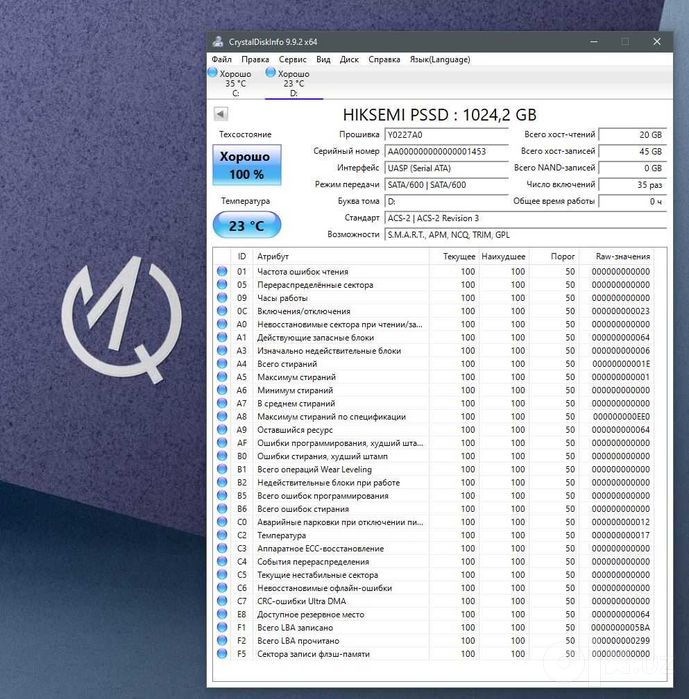Screen dimensions: 689x699
Task: Click status icon of row C2 Температура
Action: pyautogui.click(x=222, y=535)
